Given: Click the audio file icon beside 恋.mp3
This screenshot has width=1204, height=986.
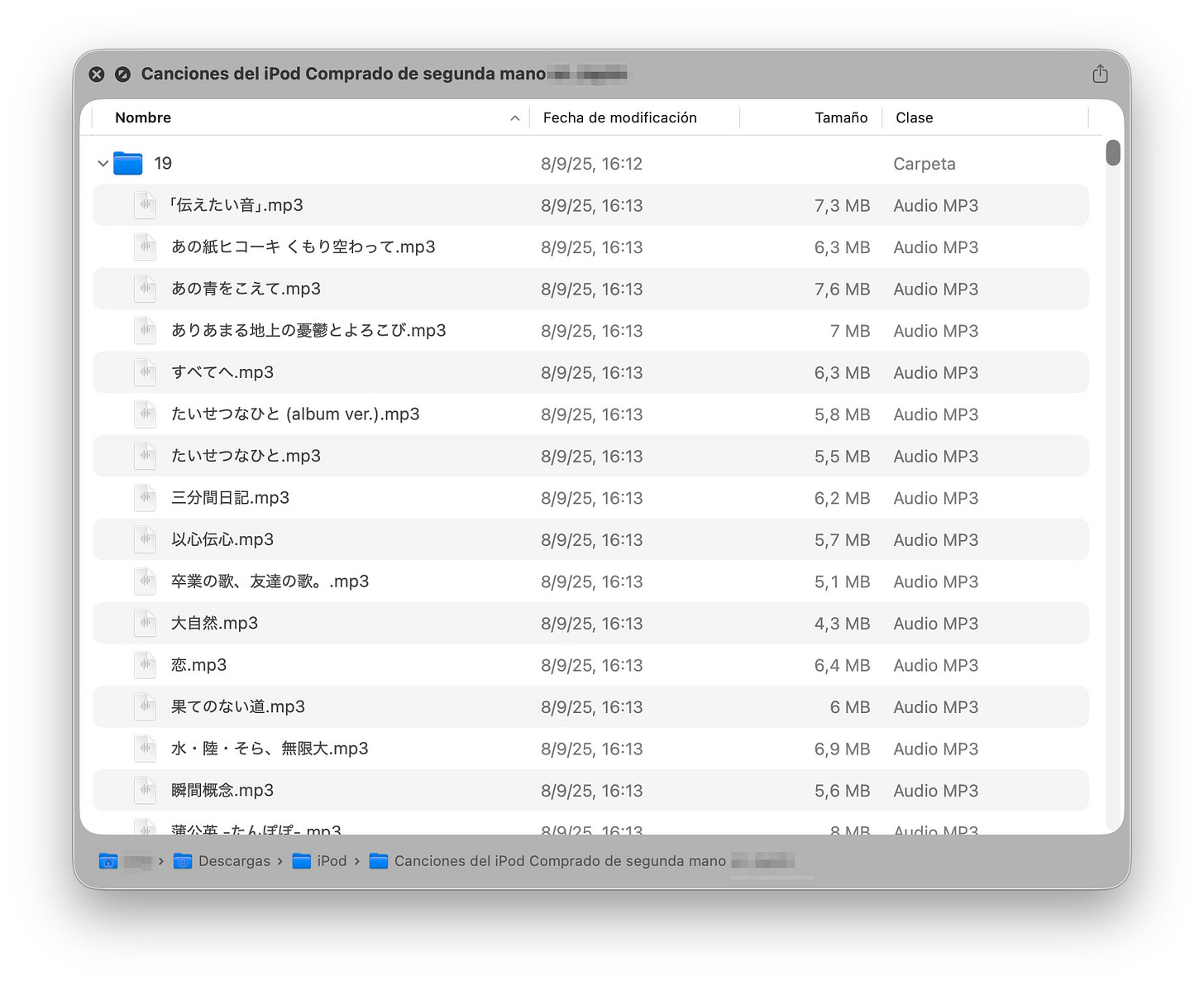Looking at the screenshot, I should tap(145, 664).
